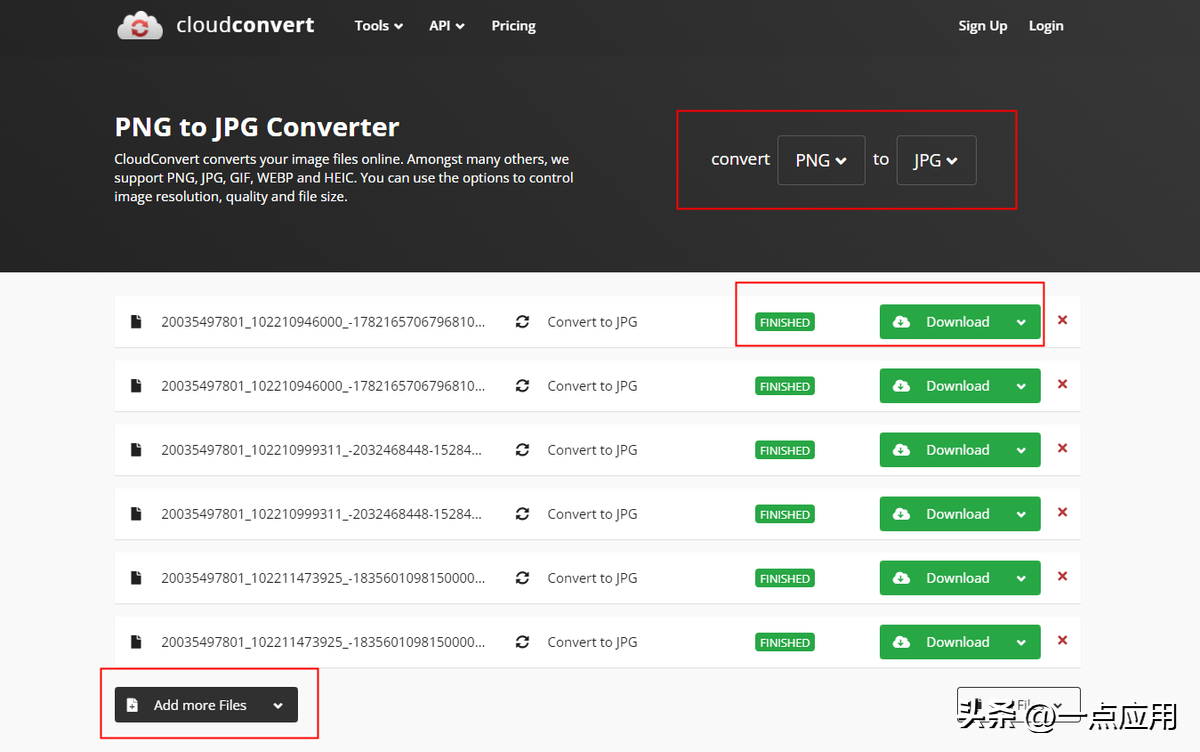Click the Login link

1046,26
